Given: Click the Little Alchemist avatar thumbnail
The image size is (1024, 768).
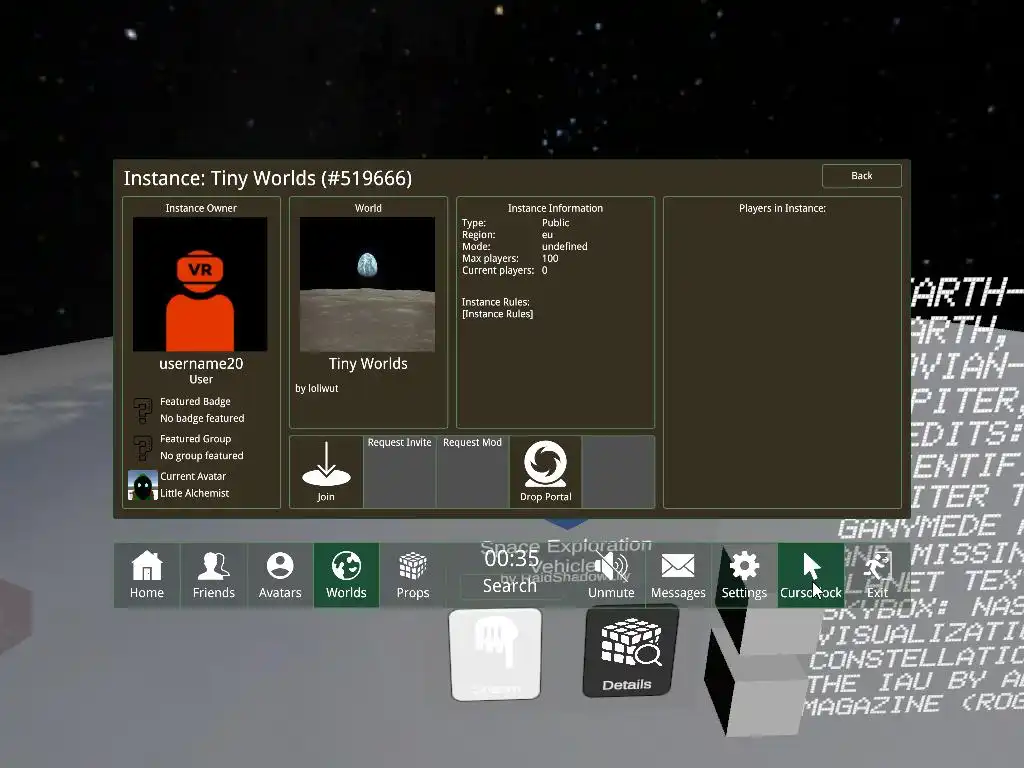Looking at the screenshot, I should click(x=142, y=485).
